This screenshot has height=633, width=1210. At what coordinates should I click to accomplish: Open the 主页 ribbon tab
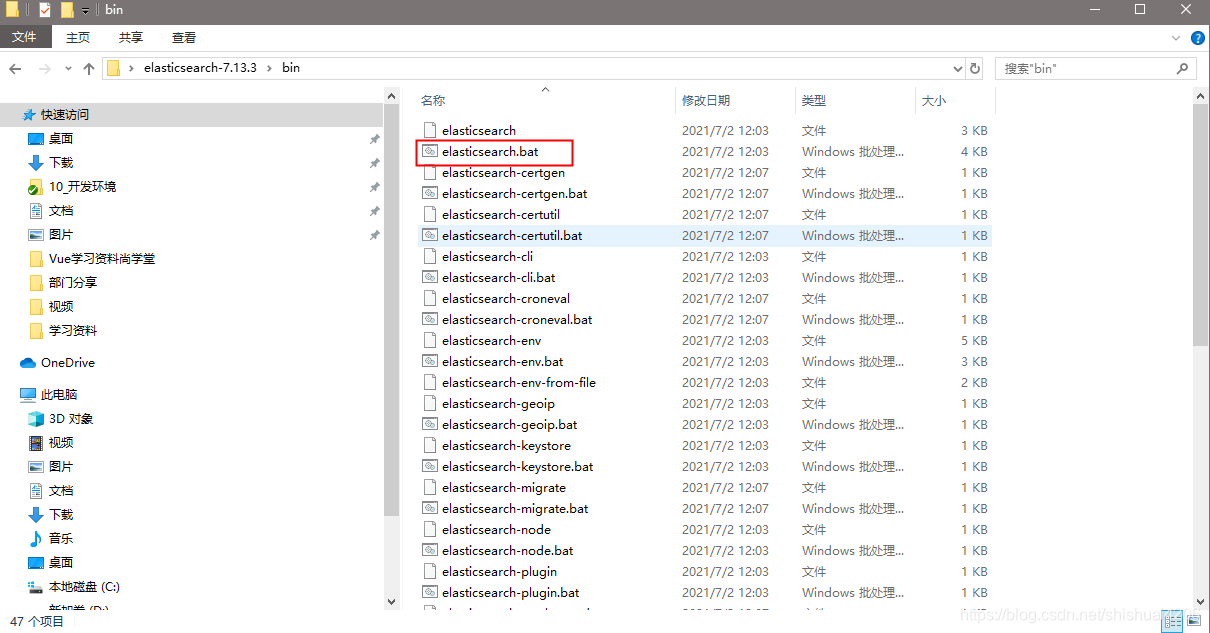pos(78,37)
